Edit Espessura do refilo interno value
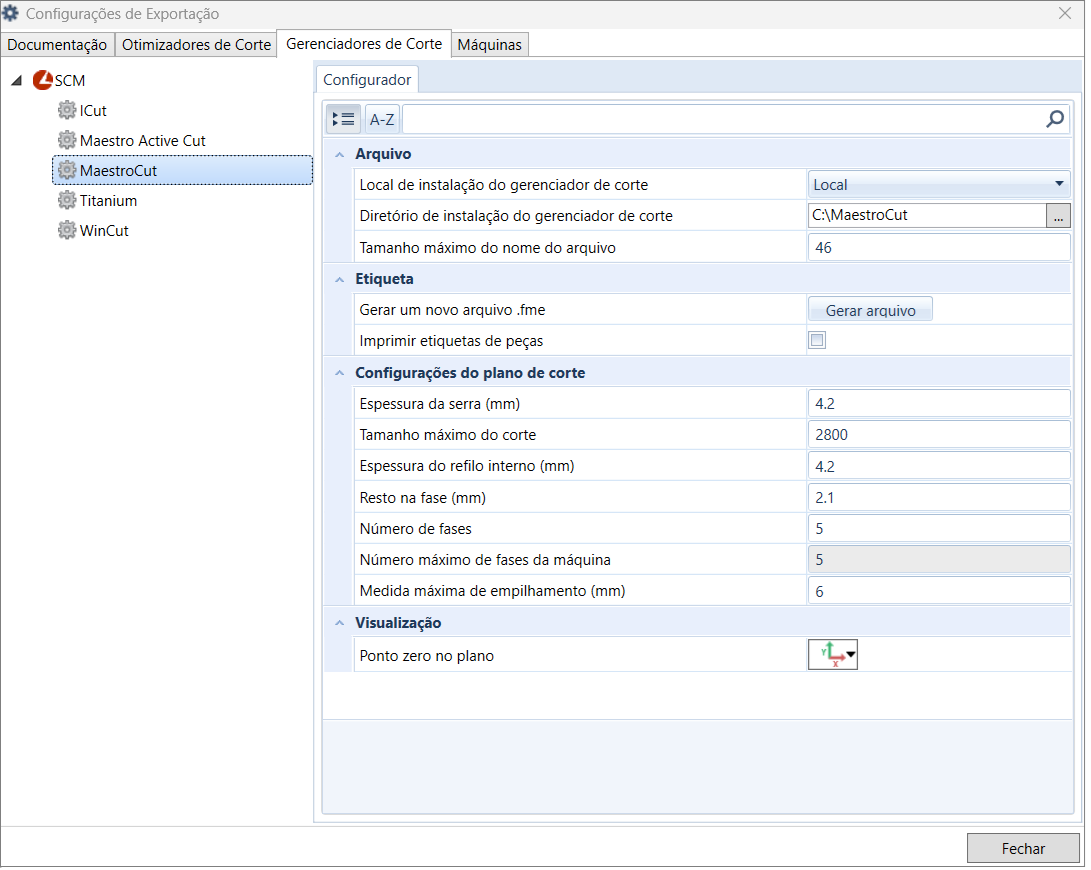The height and width of the screenshot is (870, 1091). click(939, 466)
